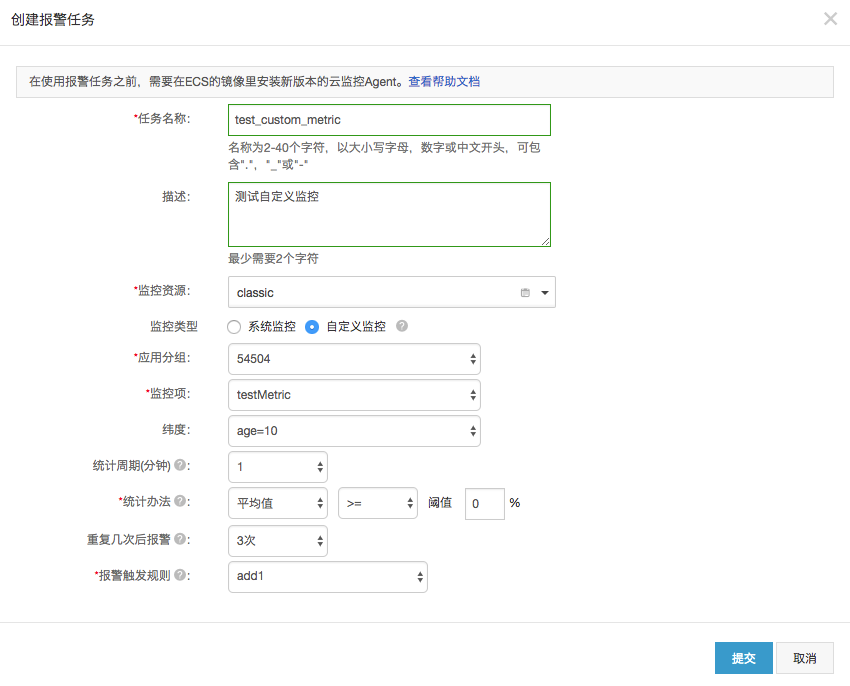The height and width of the screenshot is (686, 850).
Task: Click the 阈值 threshold label
Action: 440,503
